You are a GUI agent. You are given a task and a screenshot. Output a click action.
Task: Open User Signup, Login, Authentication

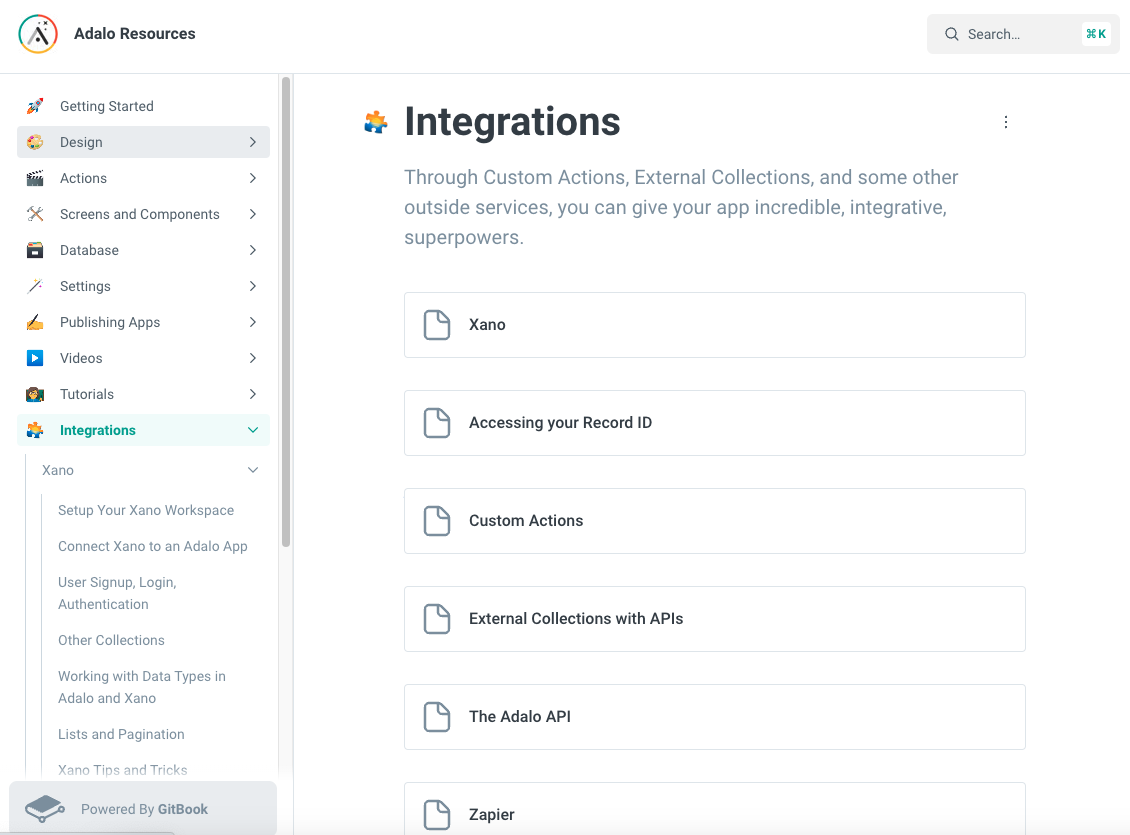[x=117, y=593]
